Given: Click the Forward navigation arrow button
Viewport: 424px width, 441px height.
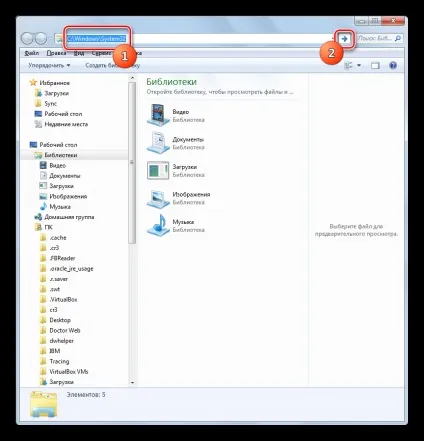Looking at the screenshot, I should click(41, 39).
